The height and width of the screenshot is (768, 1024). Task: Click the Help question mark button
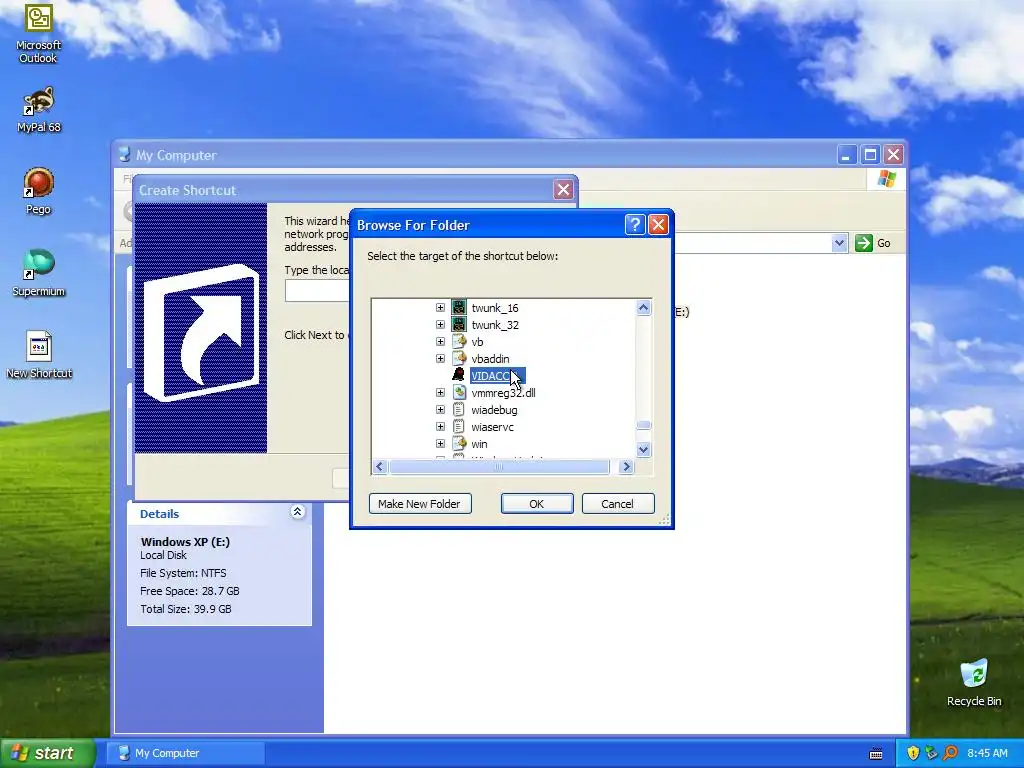tap(635, 225)
